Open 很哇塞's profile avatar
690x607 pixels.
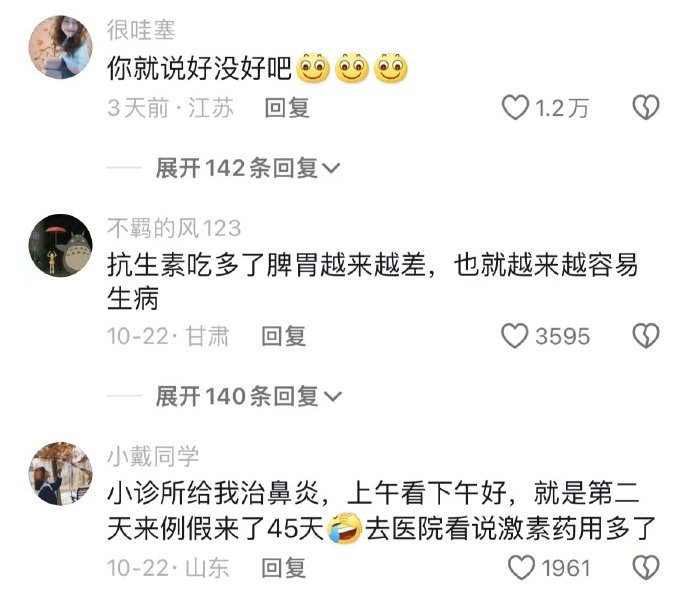60,47
